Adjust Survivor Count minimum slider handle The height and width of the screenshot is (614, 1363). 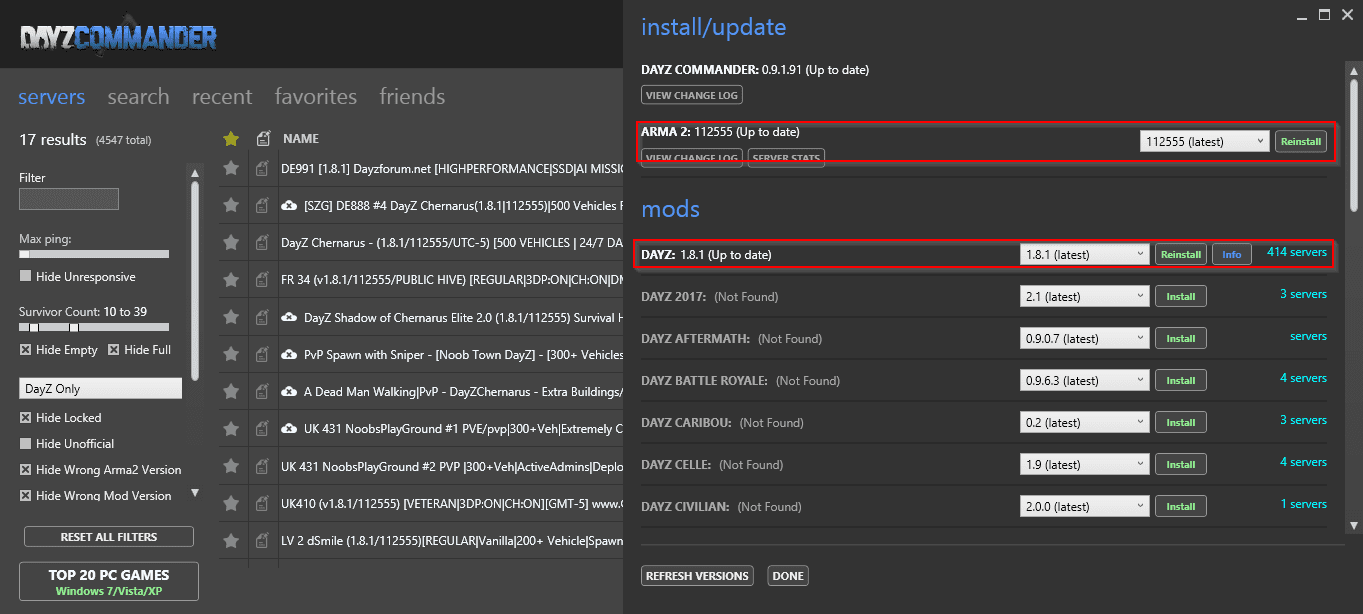click(x=34, y=327)
